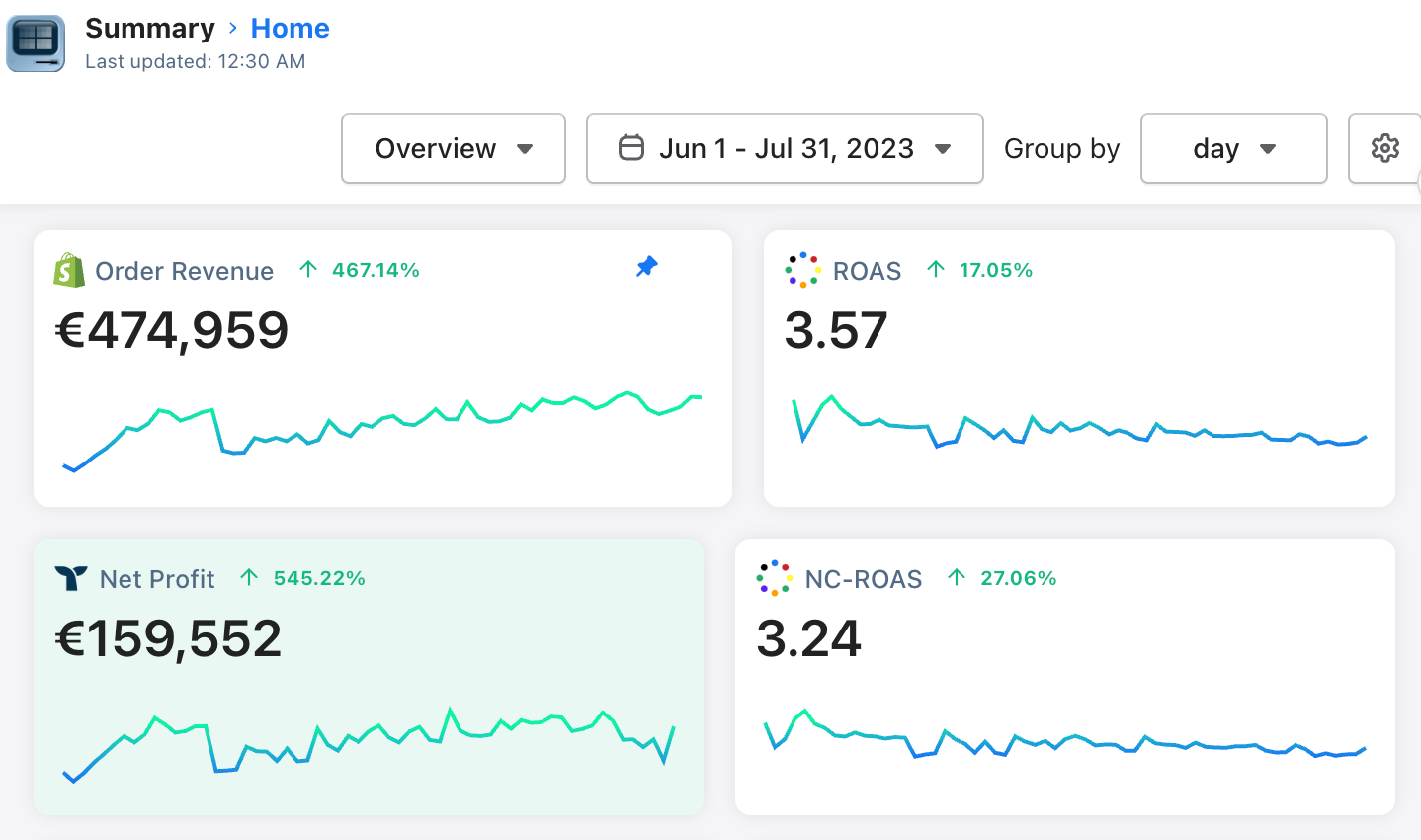Click the Group by label

(x=1062, y=148)
